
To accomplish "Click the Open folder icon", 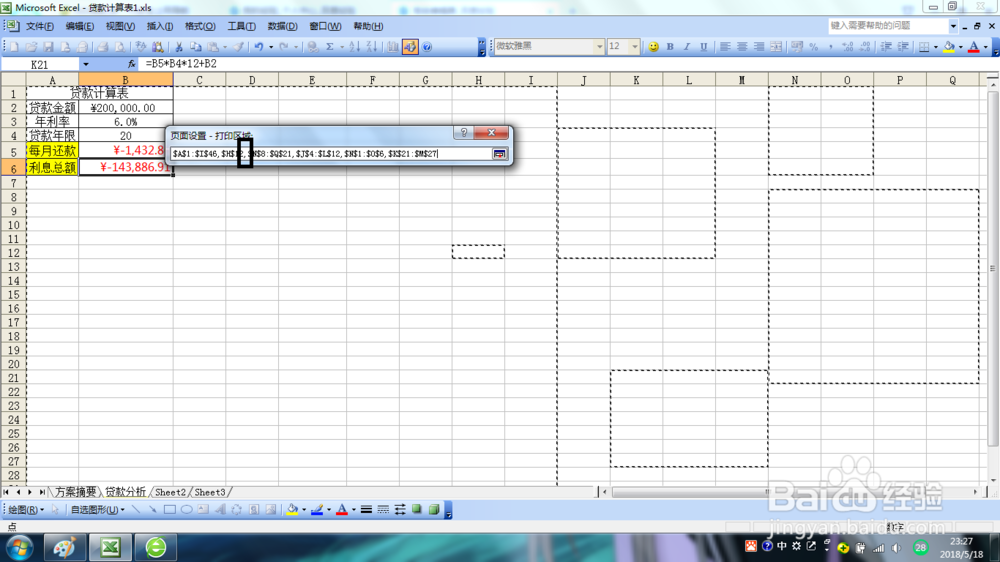I will pos(31,47).
